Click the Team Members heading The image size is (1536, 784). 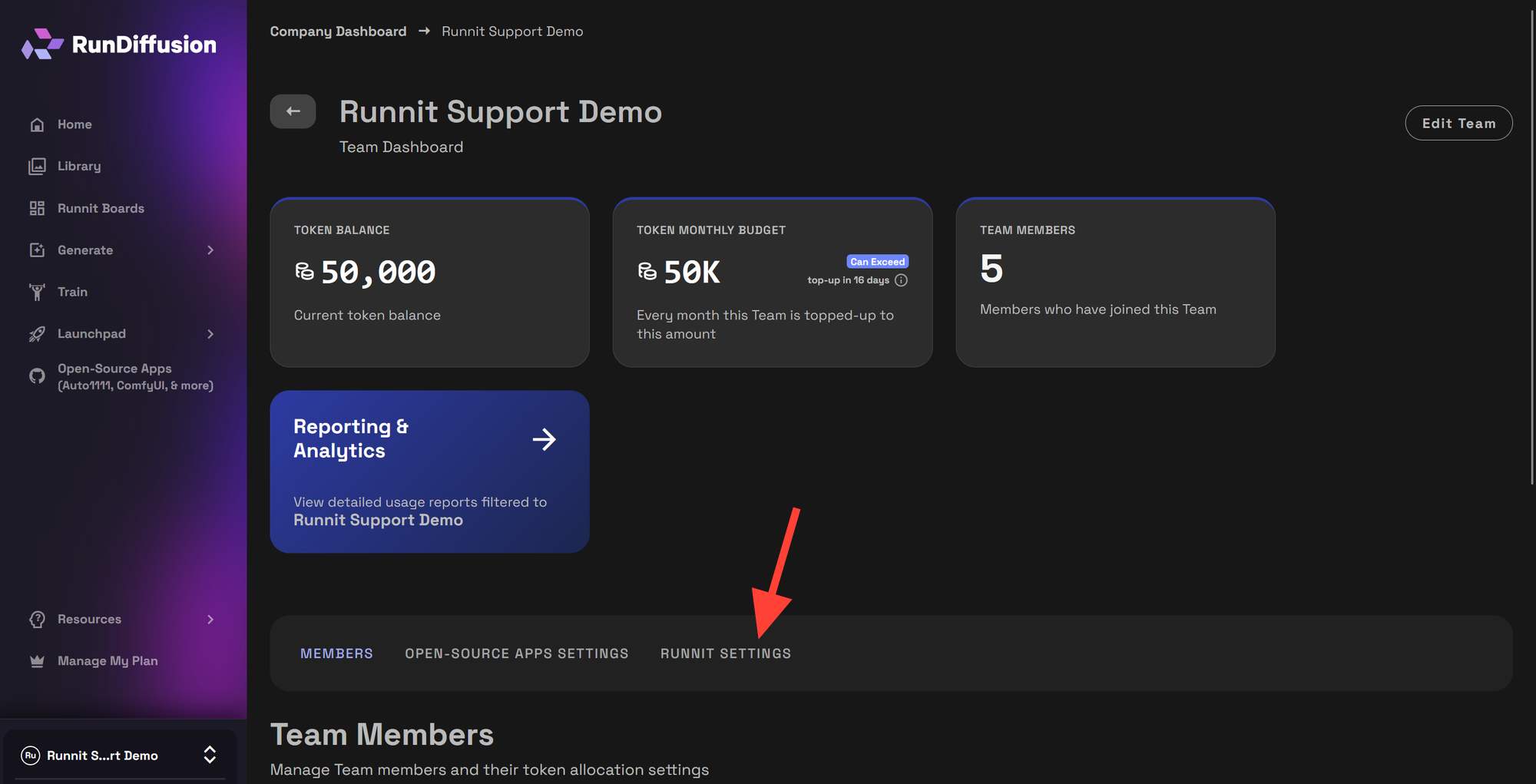382,735
